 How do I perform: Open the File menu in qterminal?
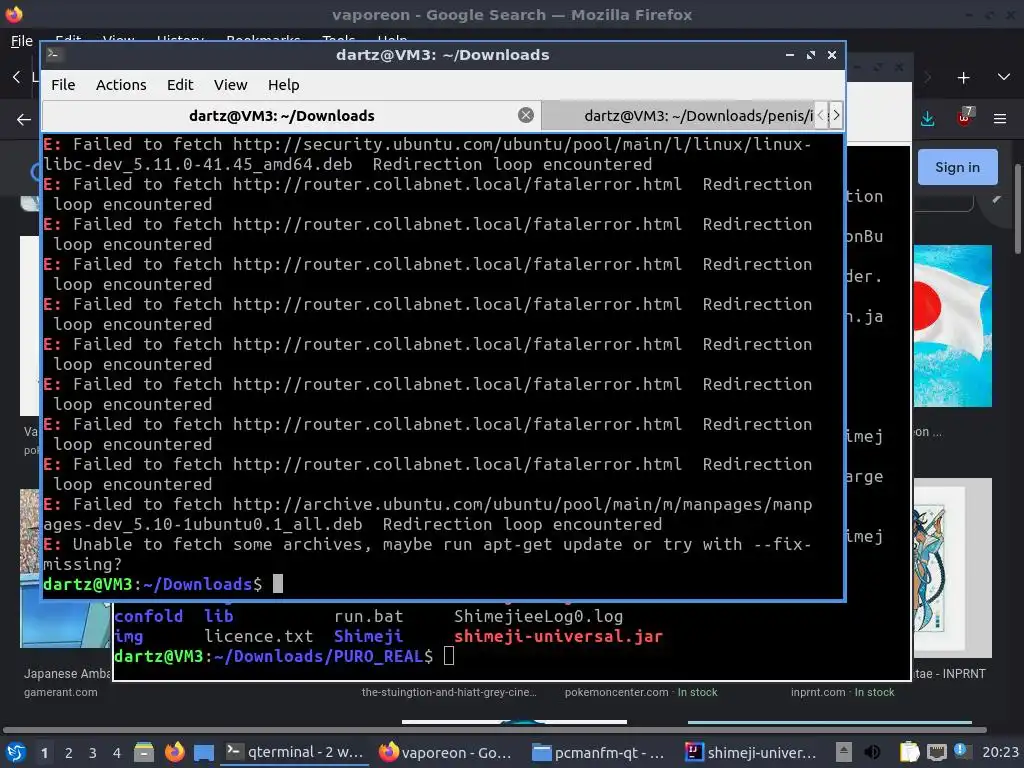pos(63,85)
